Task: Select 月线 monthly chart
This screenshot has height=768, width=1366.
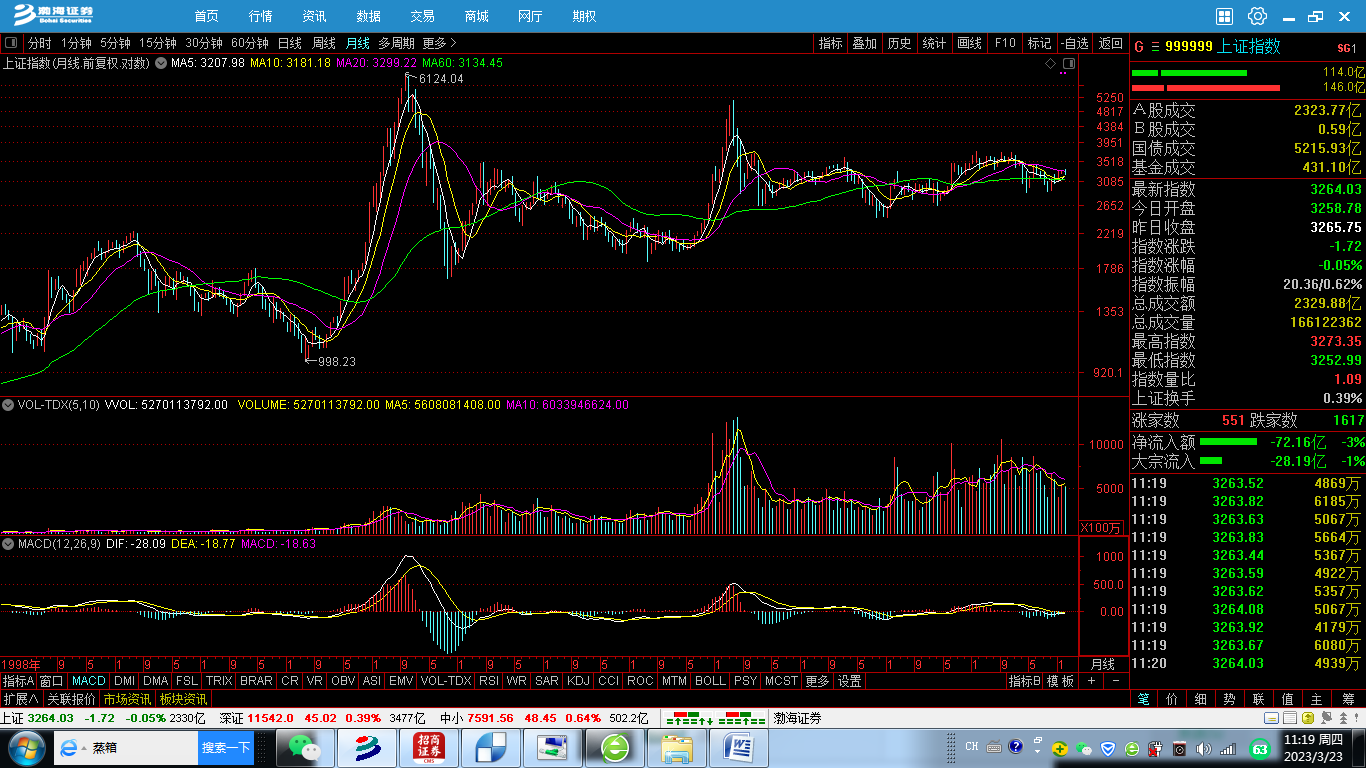Action: tap(358, 43)
